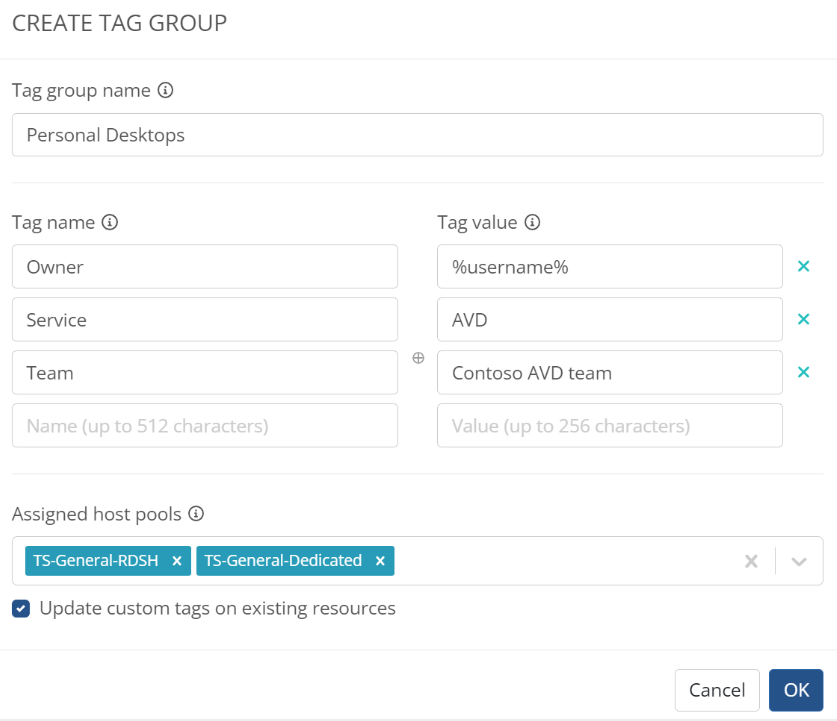This screenshot has width=837, height=721.
Task: Click the Tag group name input field
Action: (417, 135)
